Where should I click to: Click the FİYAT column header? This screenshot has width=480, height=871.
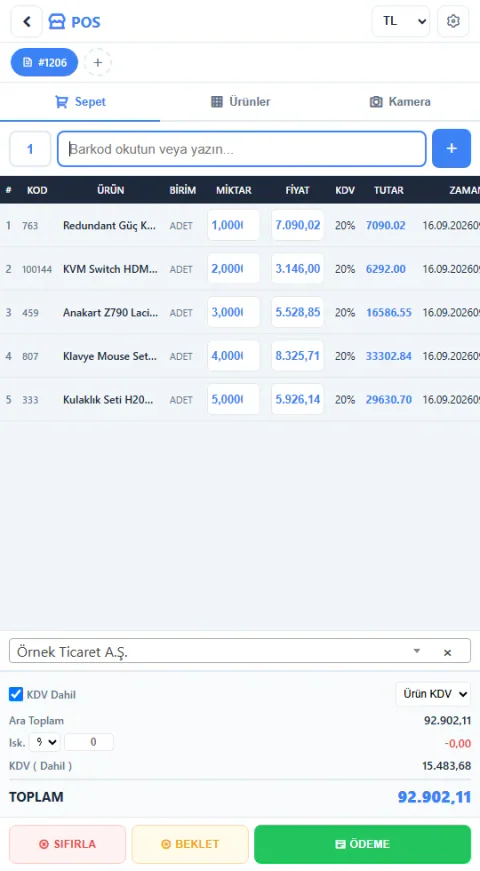point(297,190)
